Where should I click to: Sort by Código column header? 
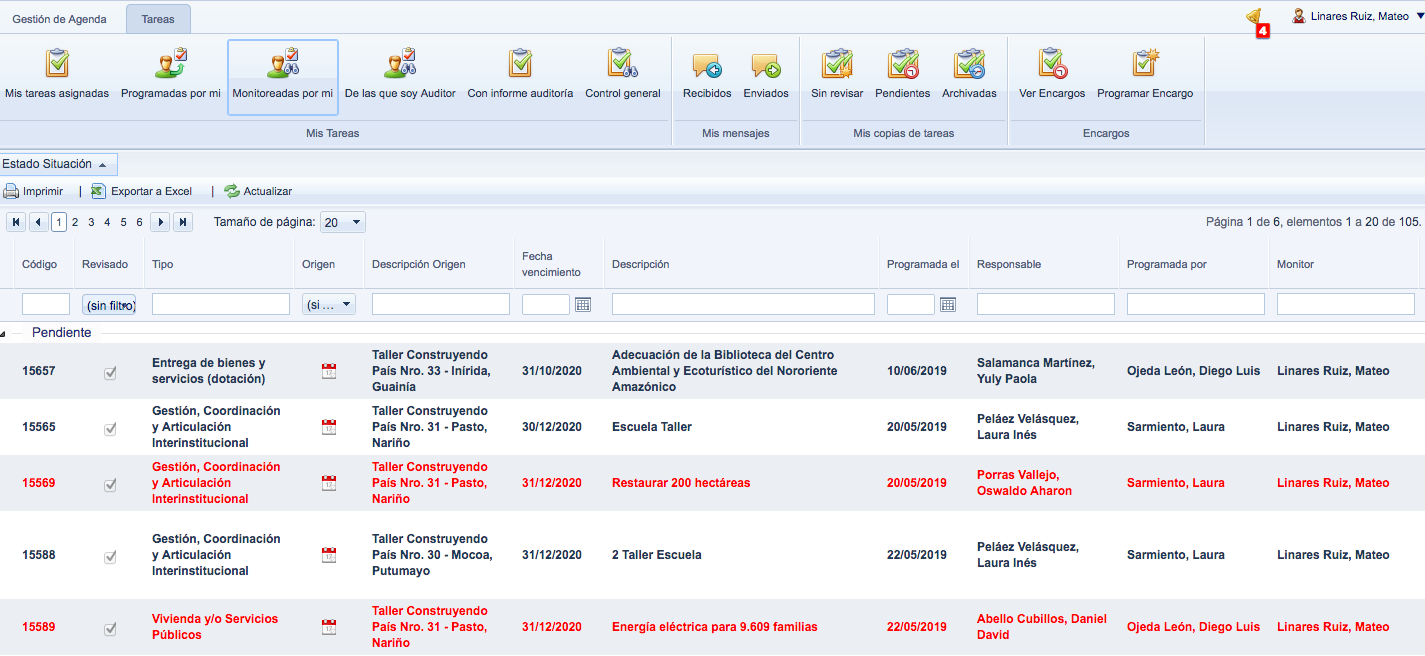[40, 264]
